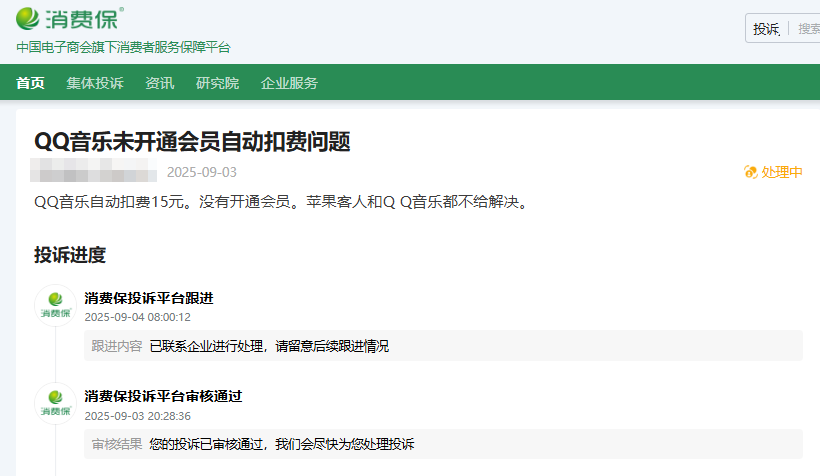Select the 消费保投诉平台审核通过 progress heading

(163, 396)
